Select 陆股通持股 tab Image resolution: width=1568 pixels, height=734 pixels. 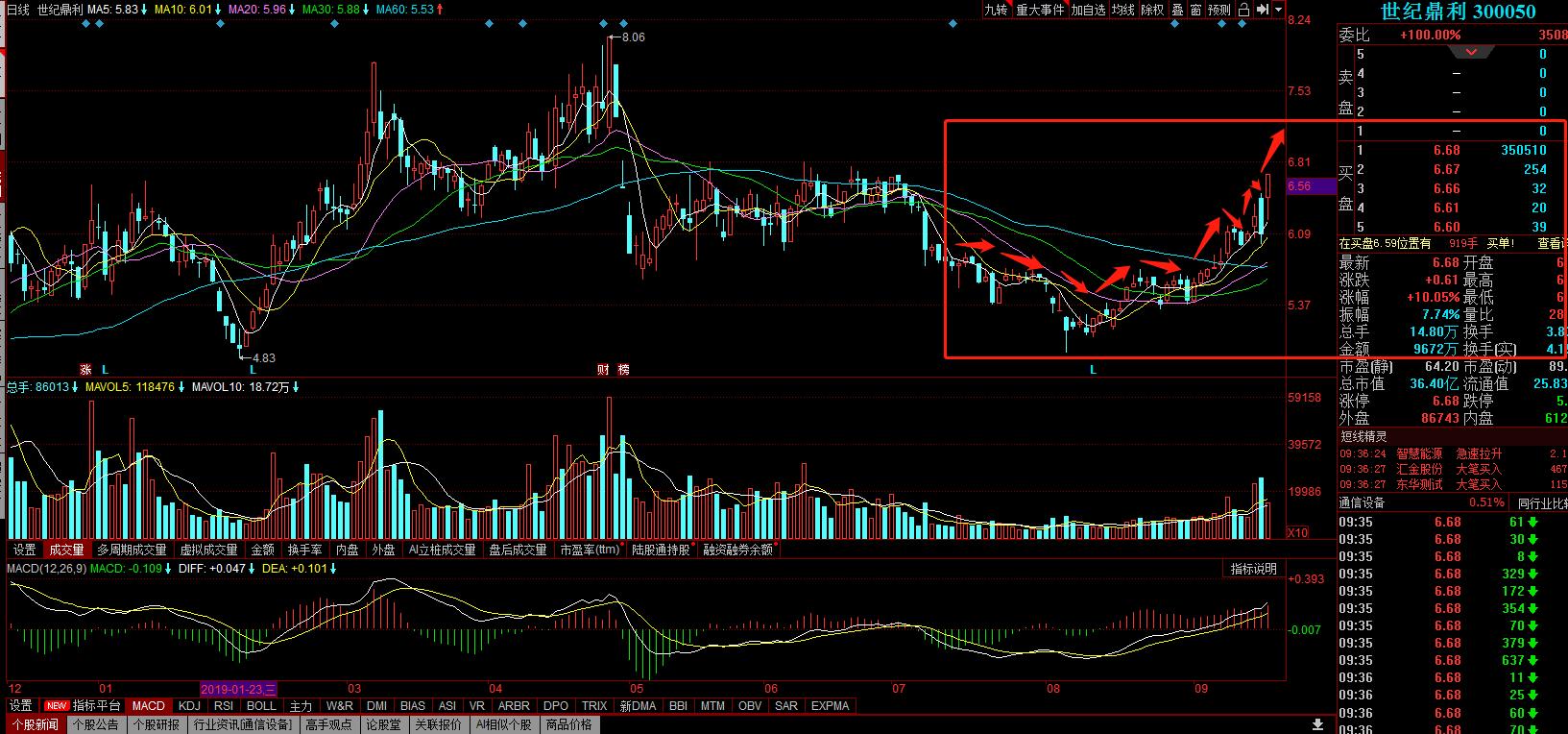(x=661, y=550)
